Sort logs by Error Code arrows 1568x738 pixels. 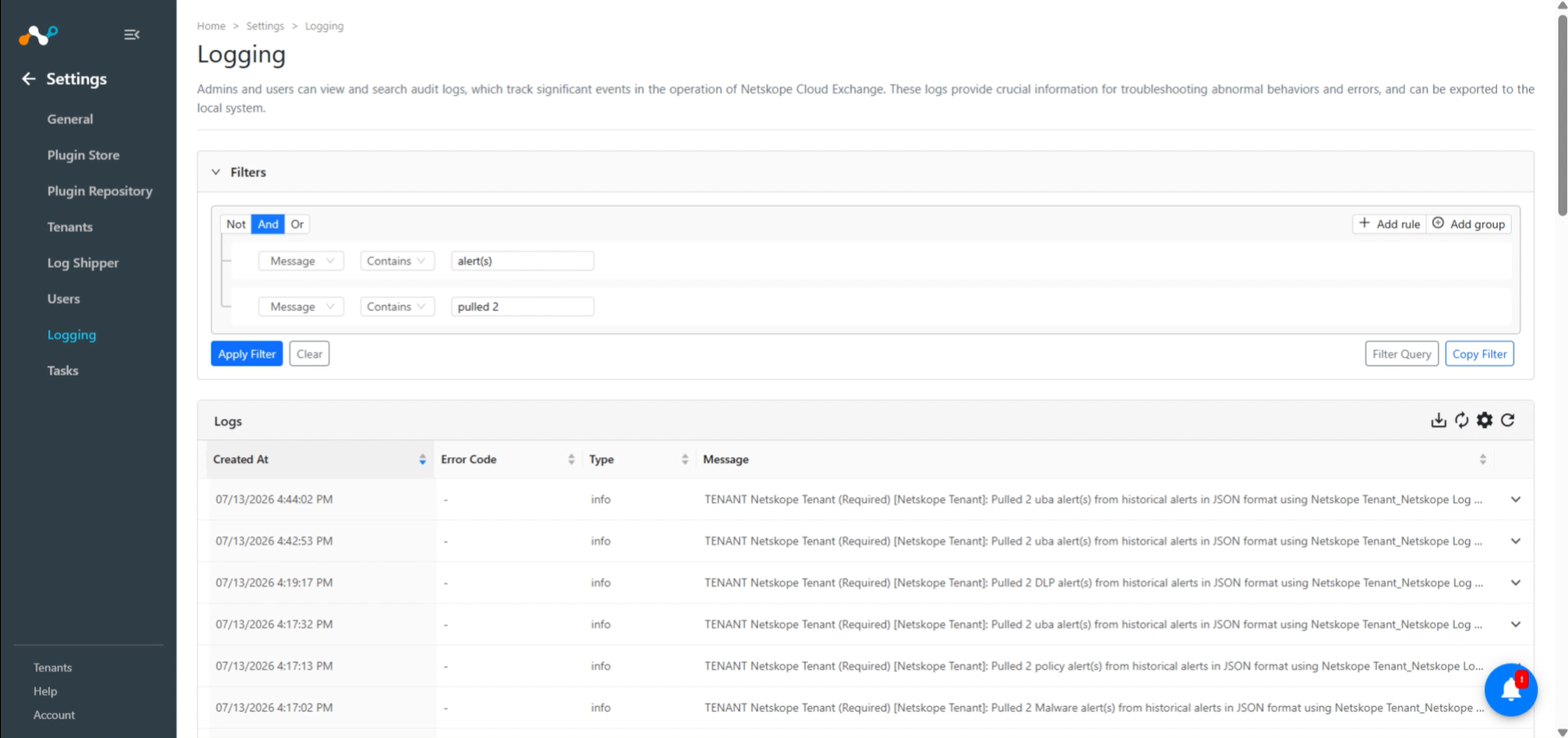[571, 460]
